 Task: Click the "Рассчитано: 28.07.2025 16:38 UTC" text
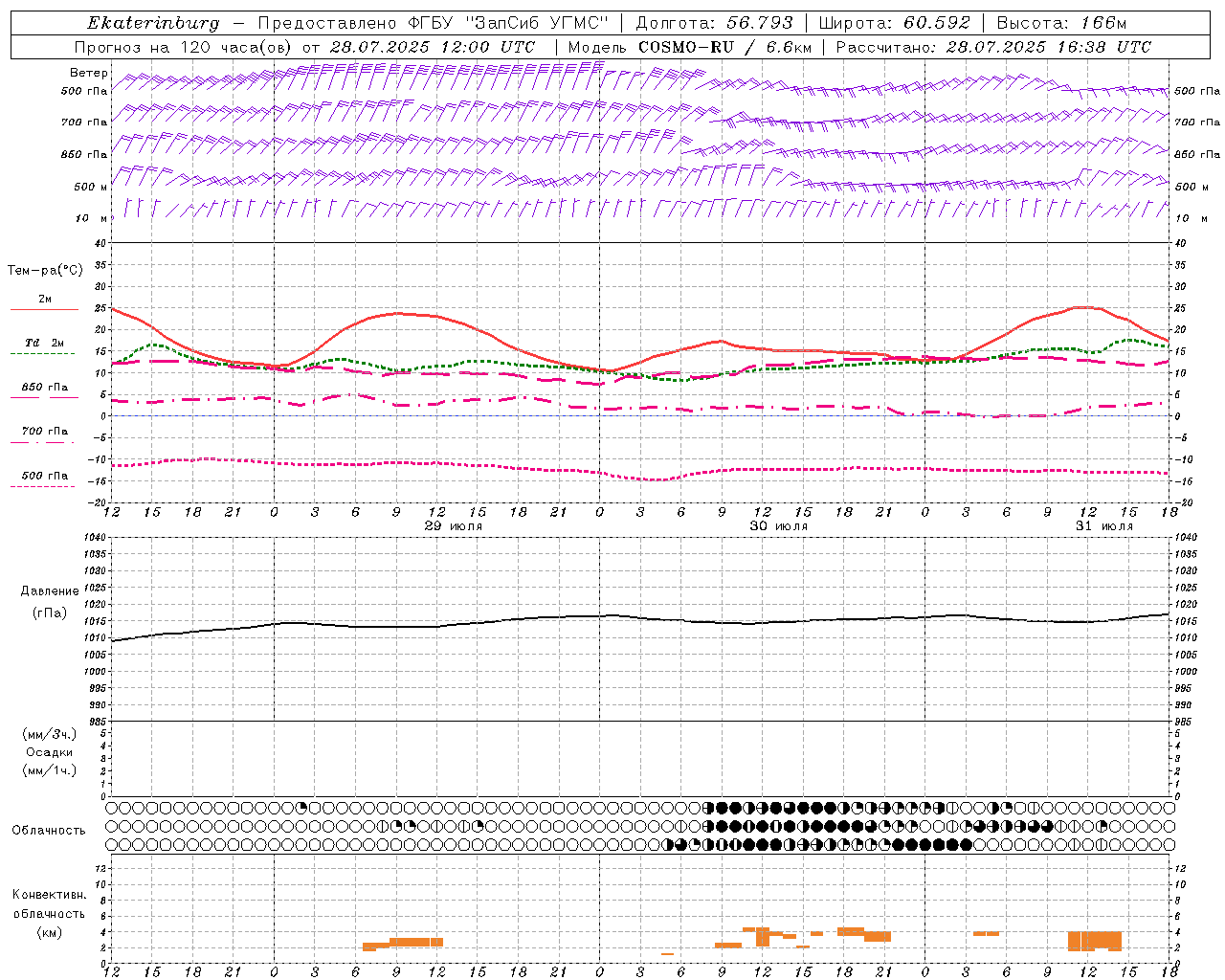click(x=993, y=47)
